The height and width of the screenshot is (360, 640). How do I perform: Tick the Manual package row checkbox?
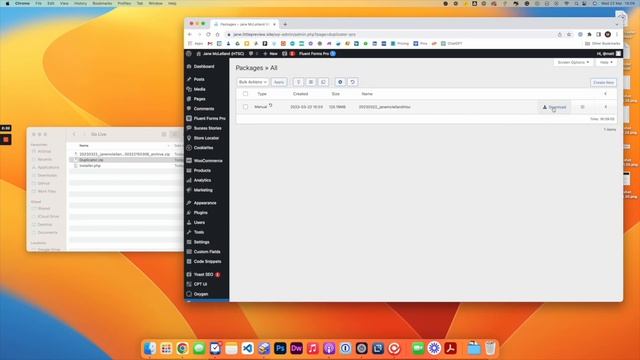[245, 107]
